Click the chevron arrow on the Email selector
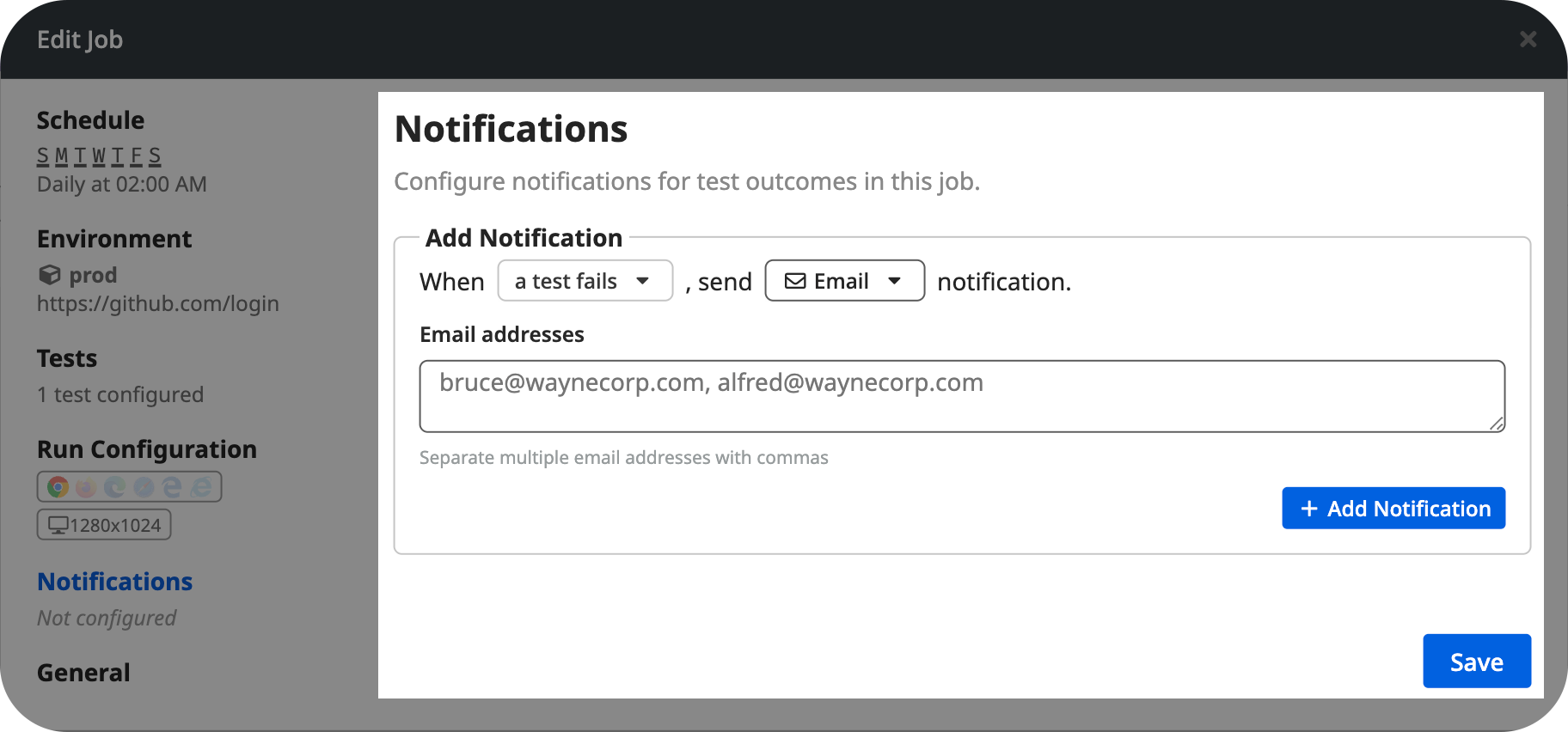The width and height of the screenshot is (1568, 732). [x=897, y=280]
